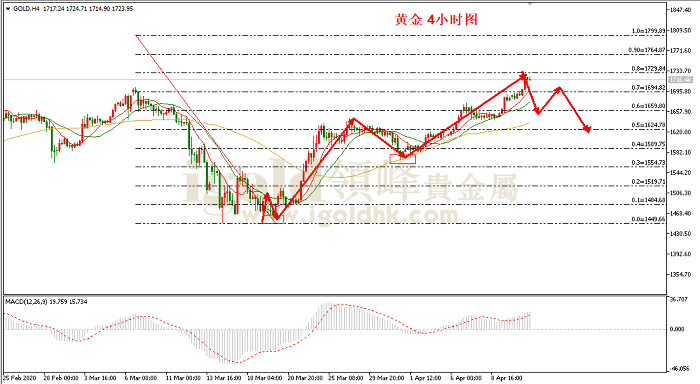Click the Fibonacci label 0.8=1729.84

pyautogui.click(x=648, y=69)
